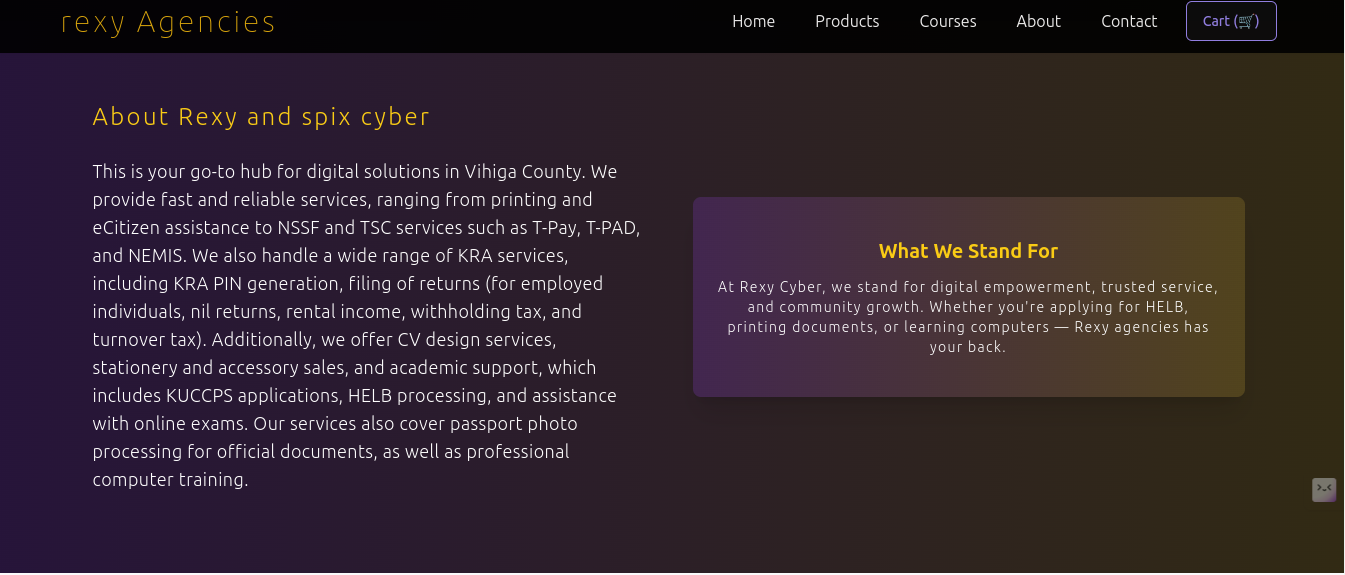Go to the Home page
This screenshot has width=1345, height=575.
pyautogui.click(x=753, y=21)
